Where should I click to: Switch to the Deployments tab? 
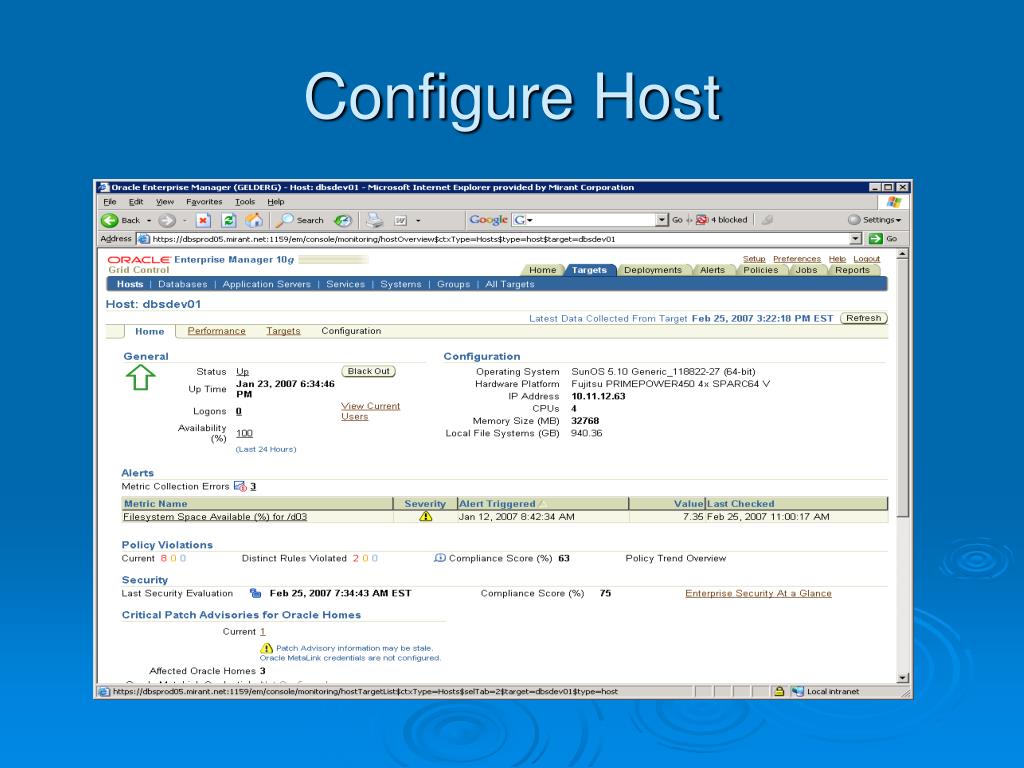click(x=652, y=270)
